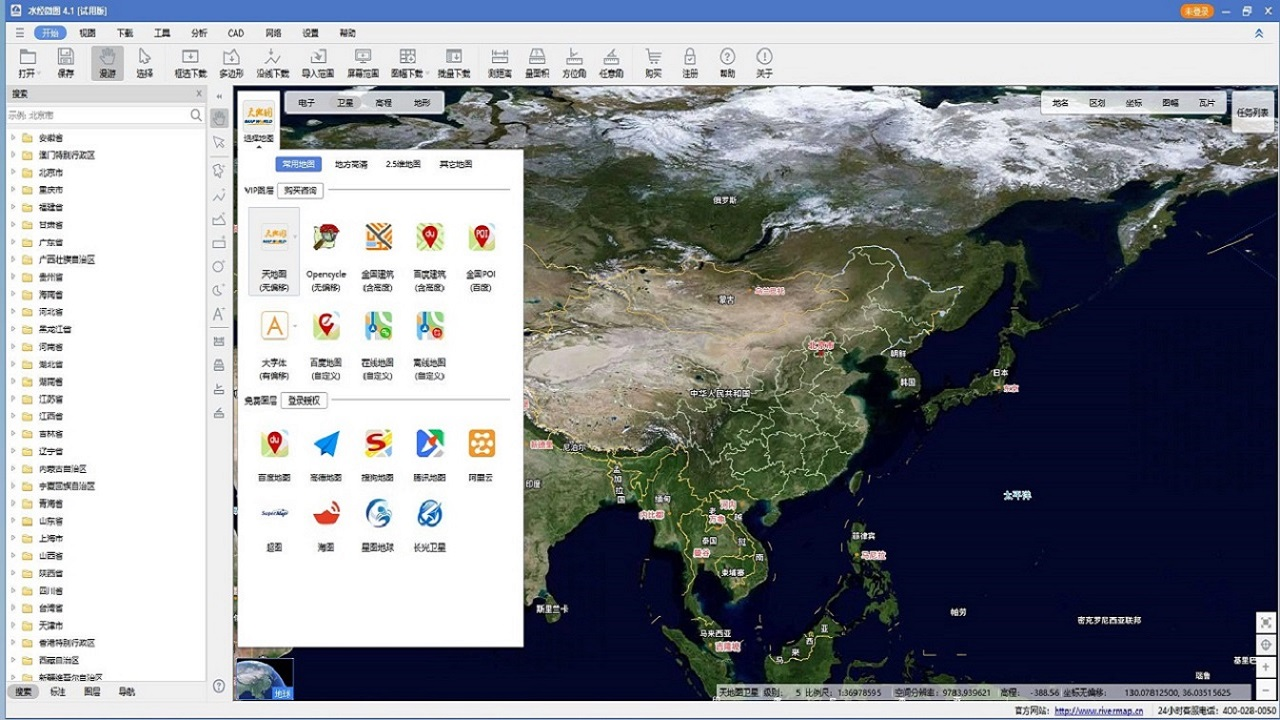Collapse the ribbon with top-right chevron
This screenshot has height=720, width=1280.
point(1259,33)
